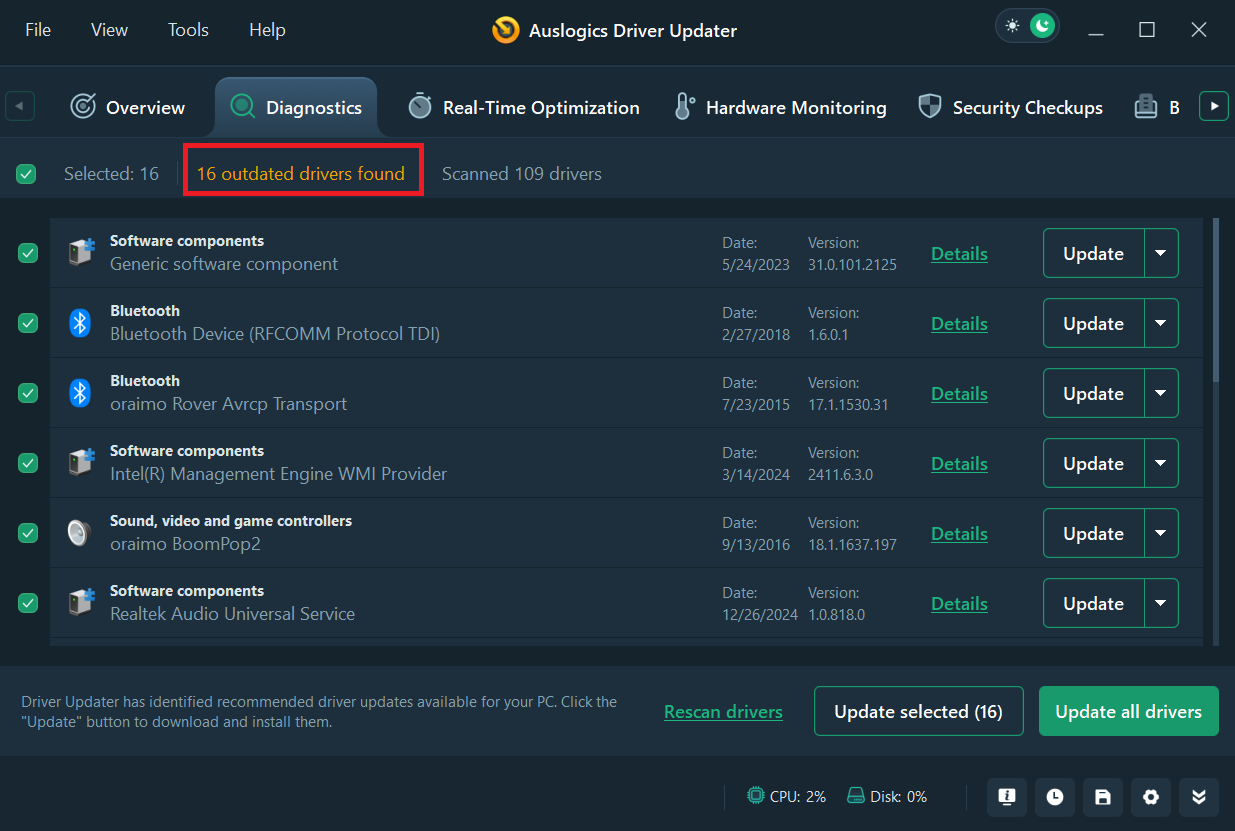Click the info panel icon in bottom bar
The image size is (1235, 831).
coord(1007,797)
